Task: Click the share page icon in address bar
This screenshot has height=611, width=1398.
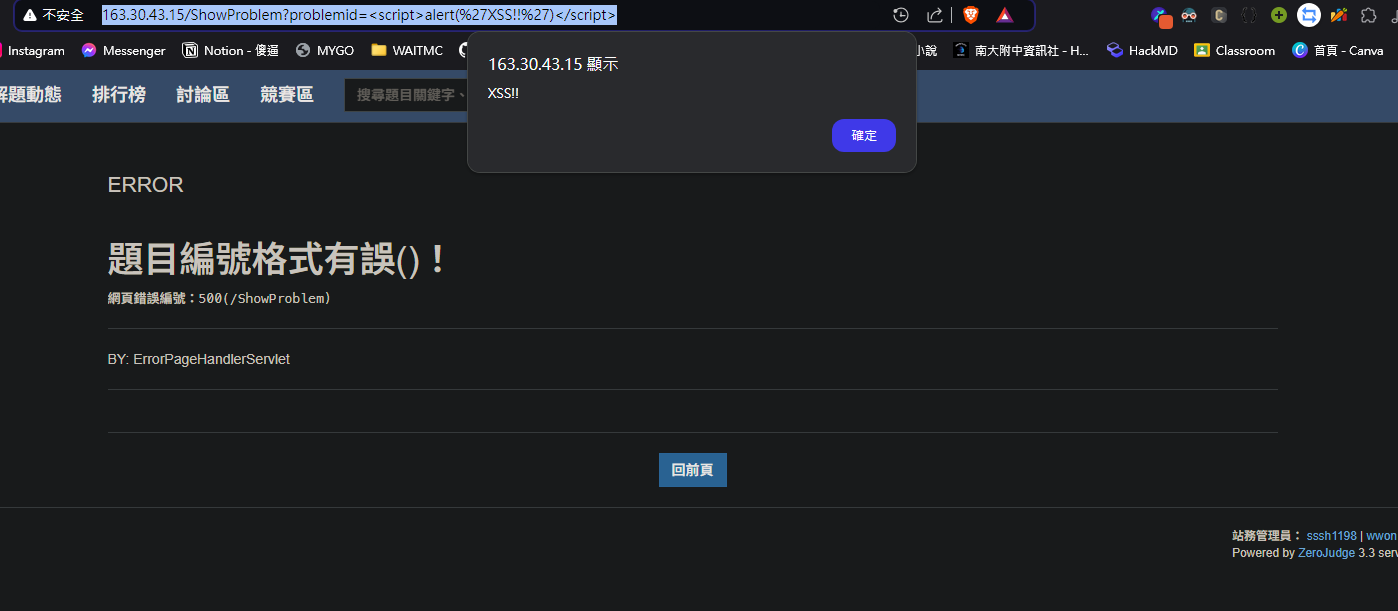Action: 935,15
